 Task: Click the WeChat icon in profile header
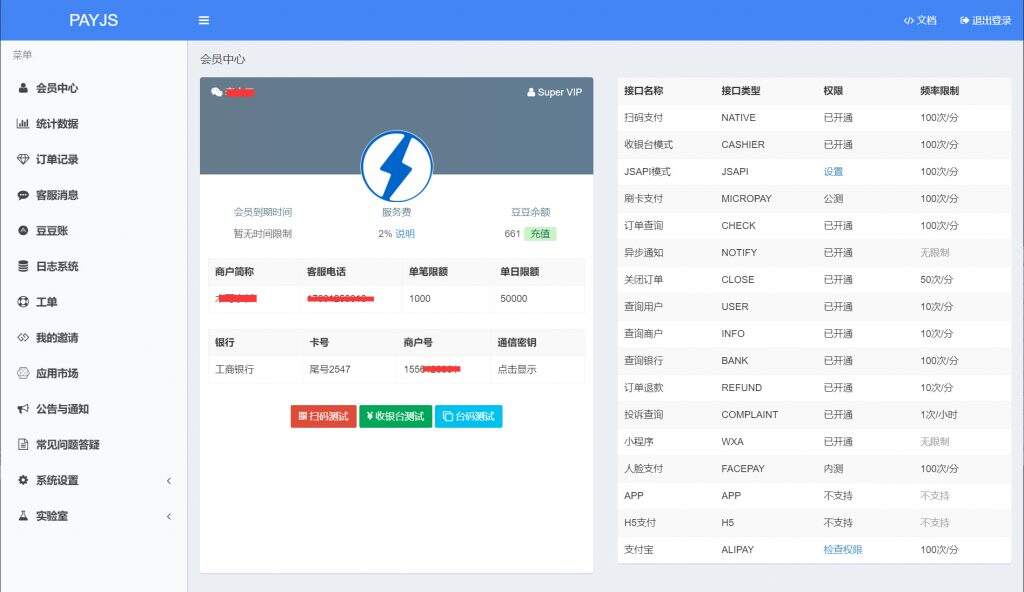coord(217,92)
